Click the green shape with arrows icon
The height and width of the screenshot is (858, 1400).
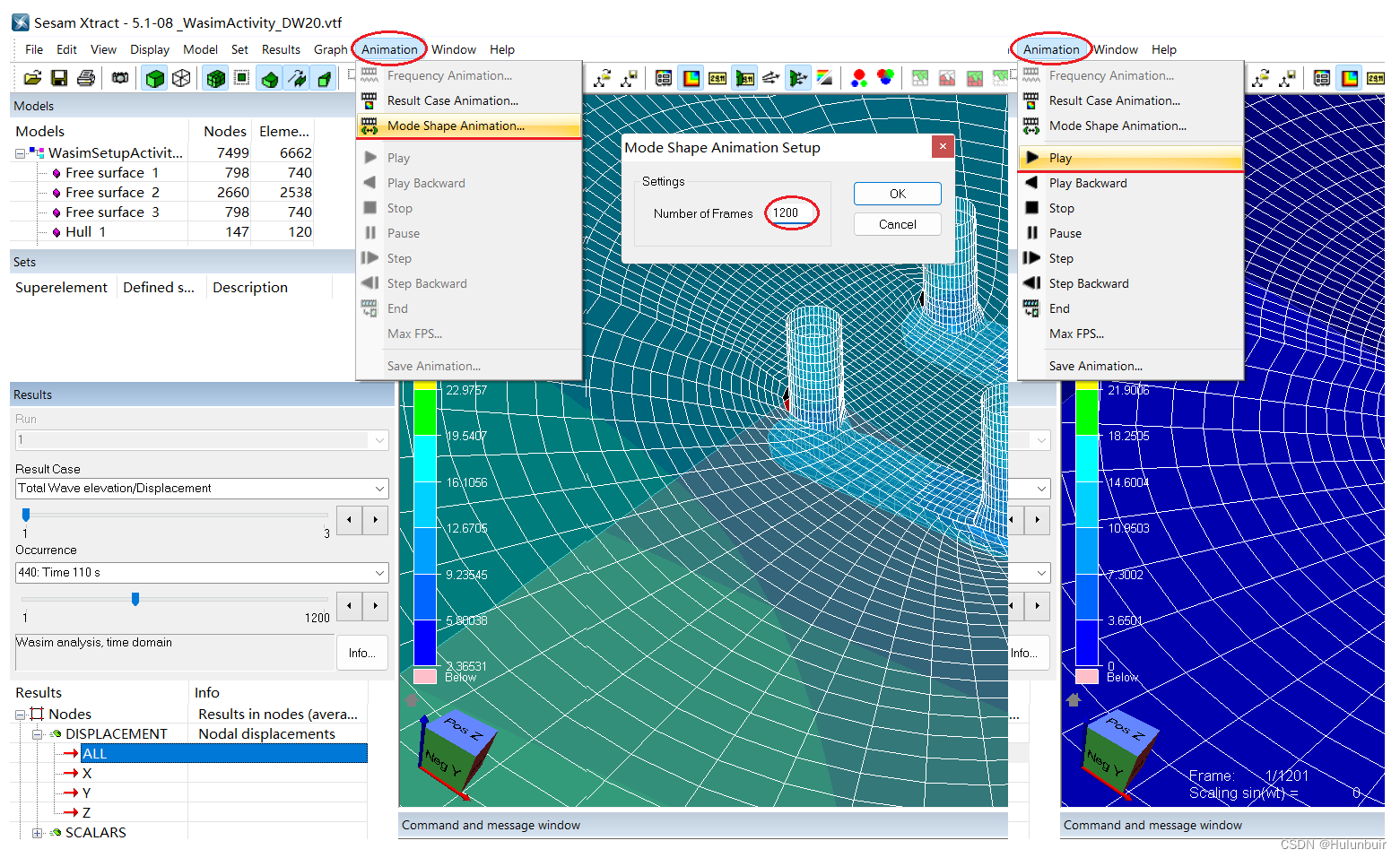[797, 78]
